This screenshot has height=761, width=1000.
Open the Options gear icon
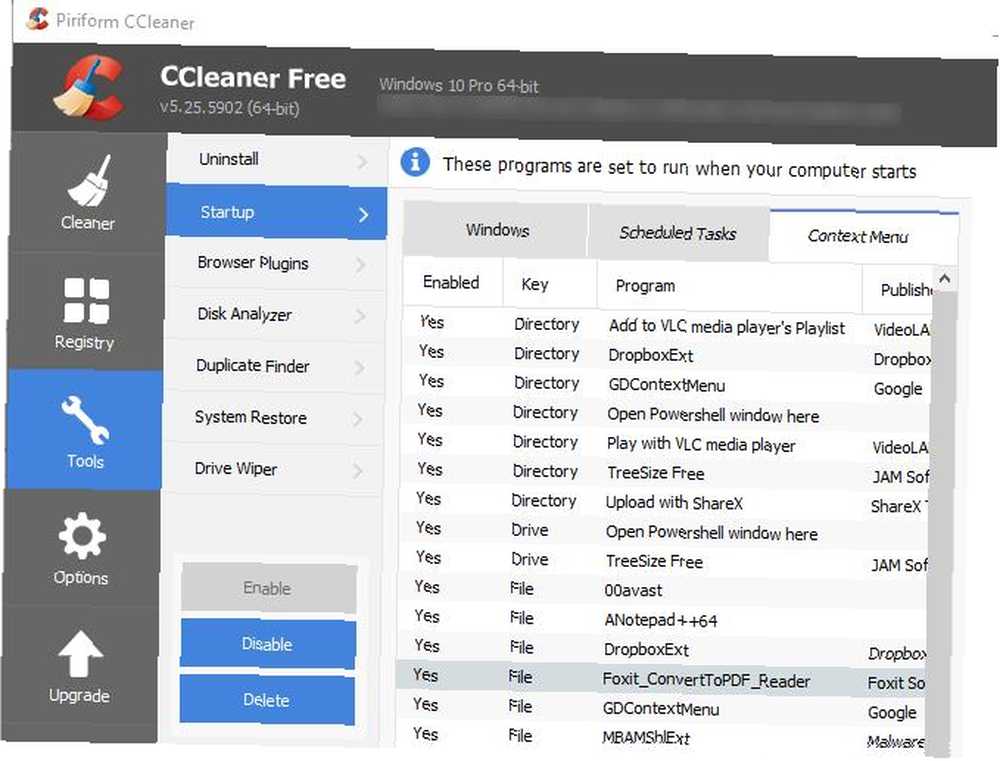pos(82,536)
